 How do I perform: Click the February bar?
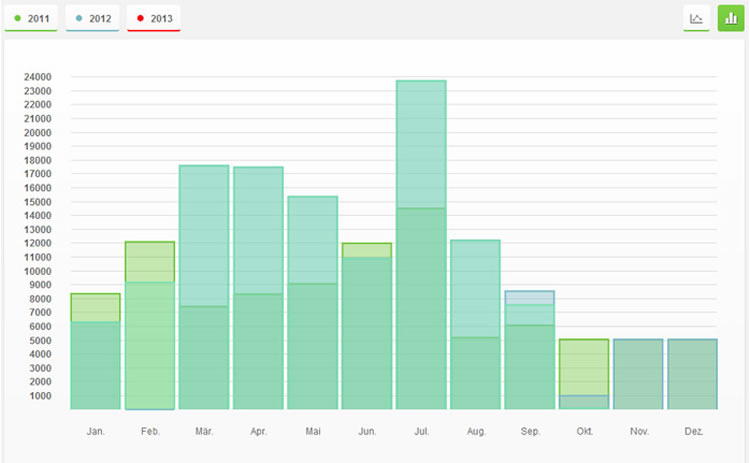point(150,330)
